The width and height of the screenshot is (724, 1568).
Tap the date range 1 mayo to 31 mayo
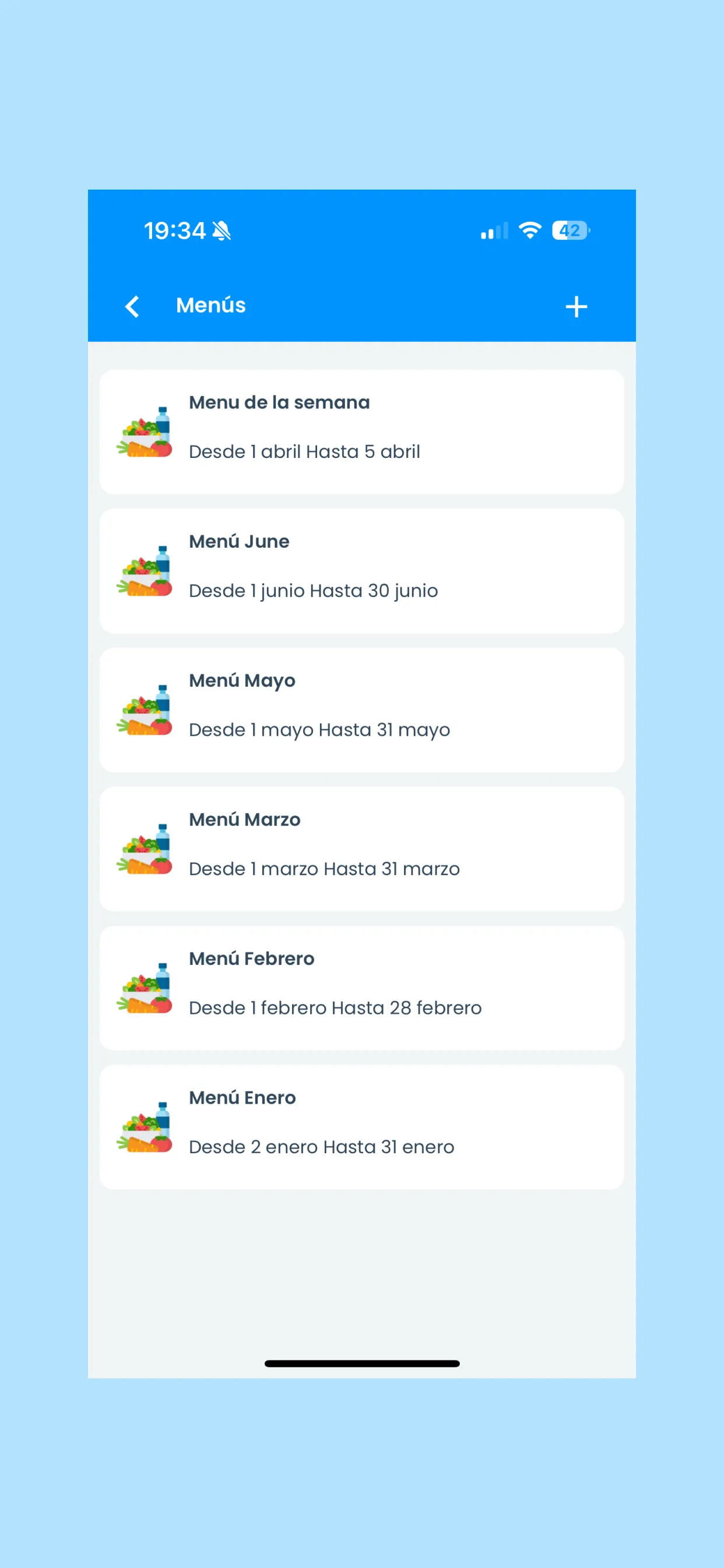(x=319, y=729)
